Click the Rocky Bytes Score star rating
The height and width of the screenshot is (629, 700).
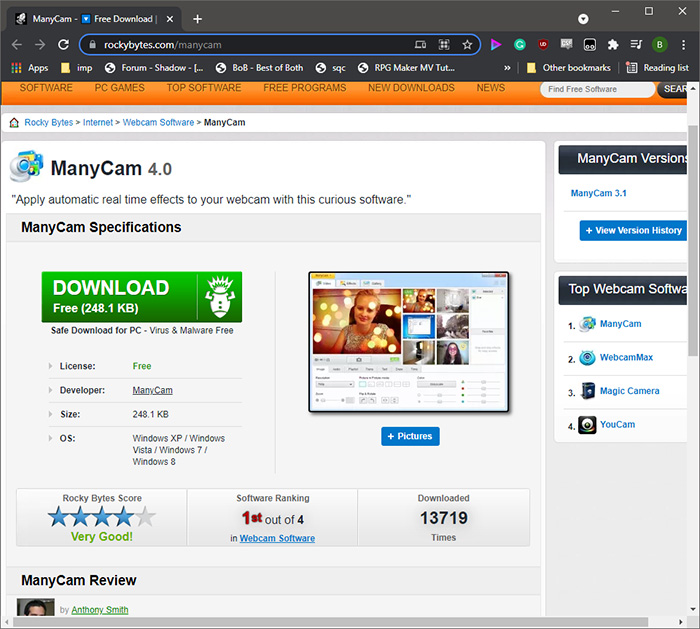click(102, 517)
